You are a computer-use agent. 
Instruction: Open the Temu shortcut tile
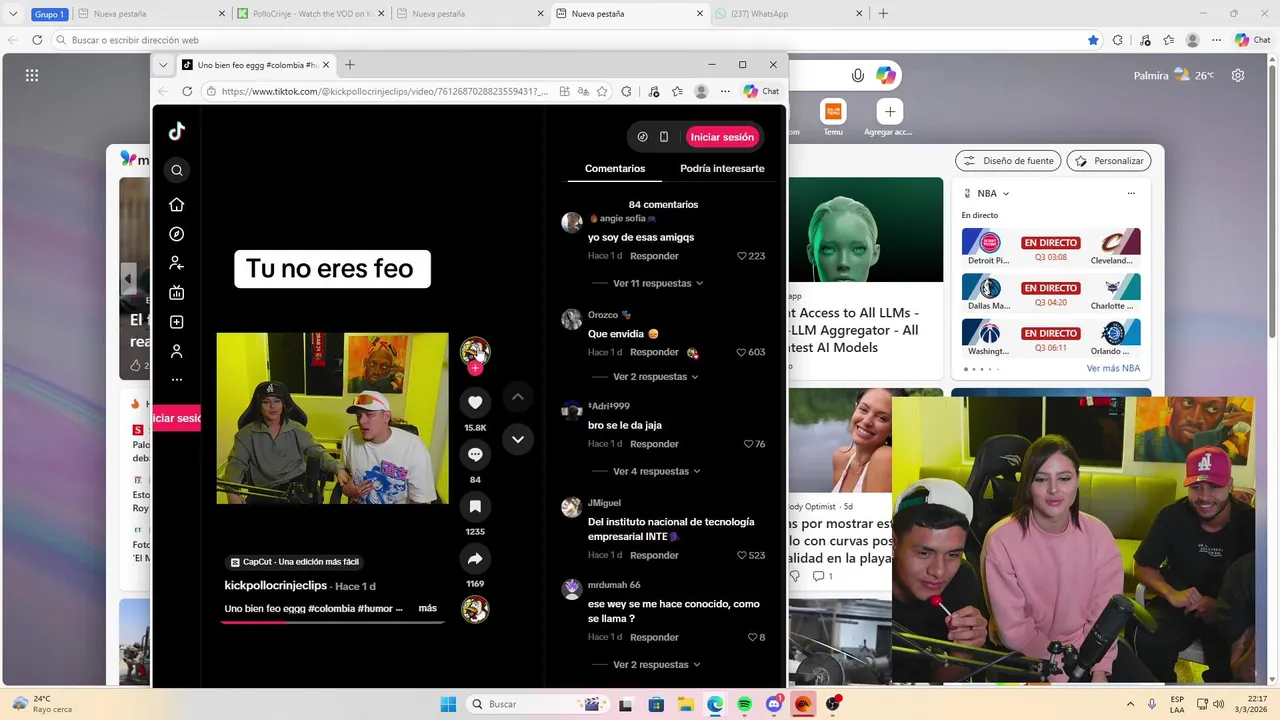(x=833, y=118)
